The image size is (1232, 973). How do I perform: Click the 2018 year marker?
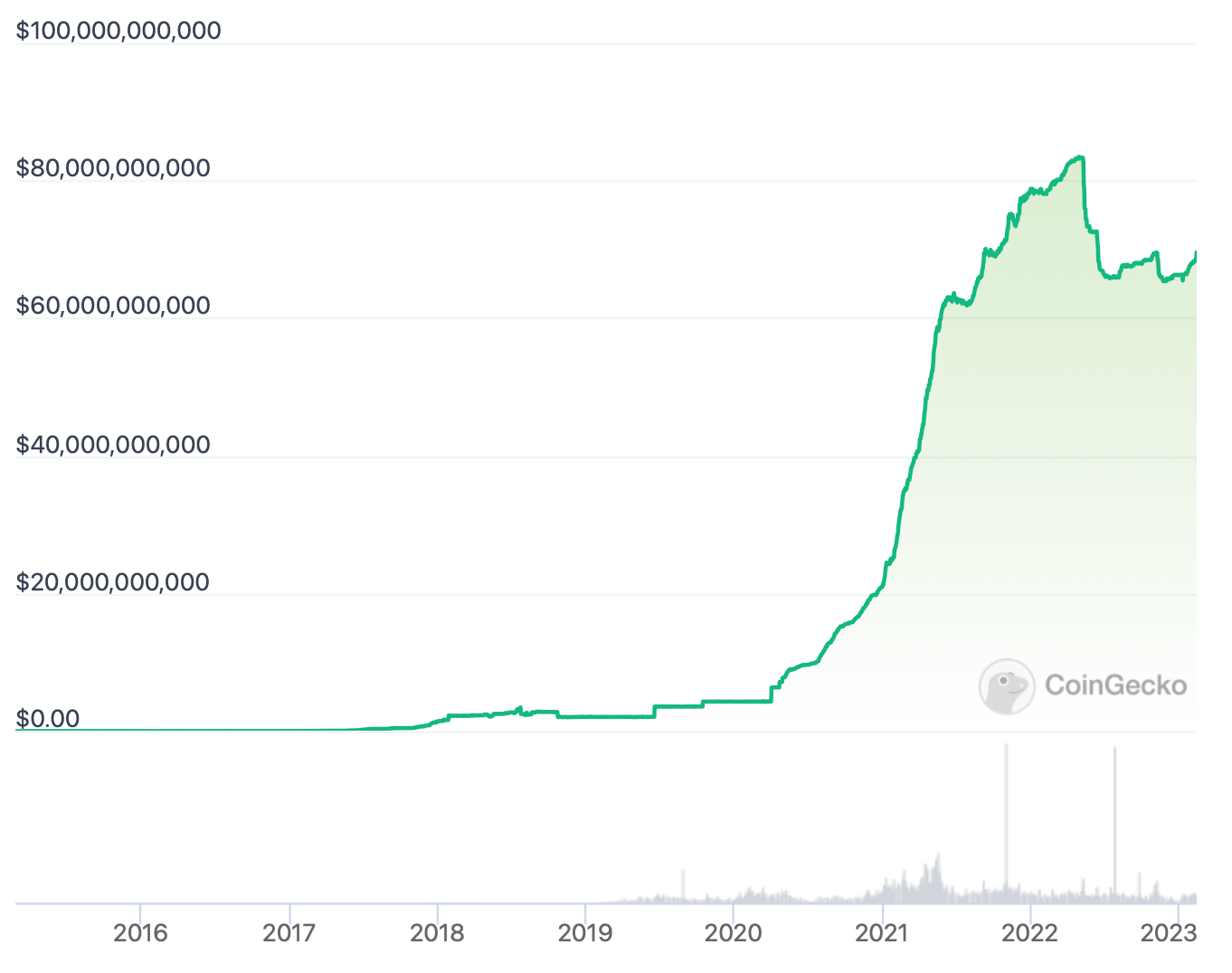click(437, 932)
